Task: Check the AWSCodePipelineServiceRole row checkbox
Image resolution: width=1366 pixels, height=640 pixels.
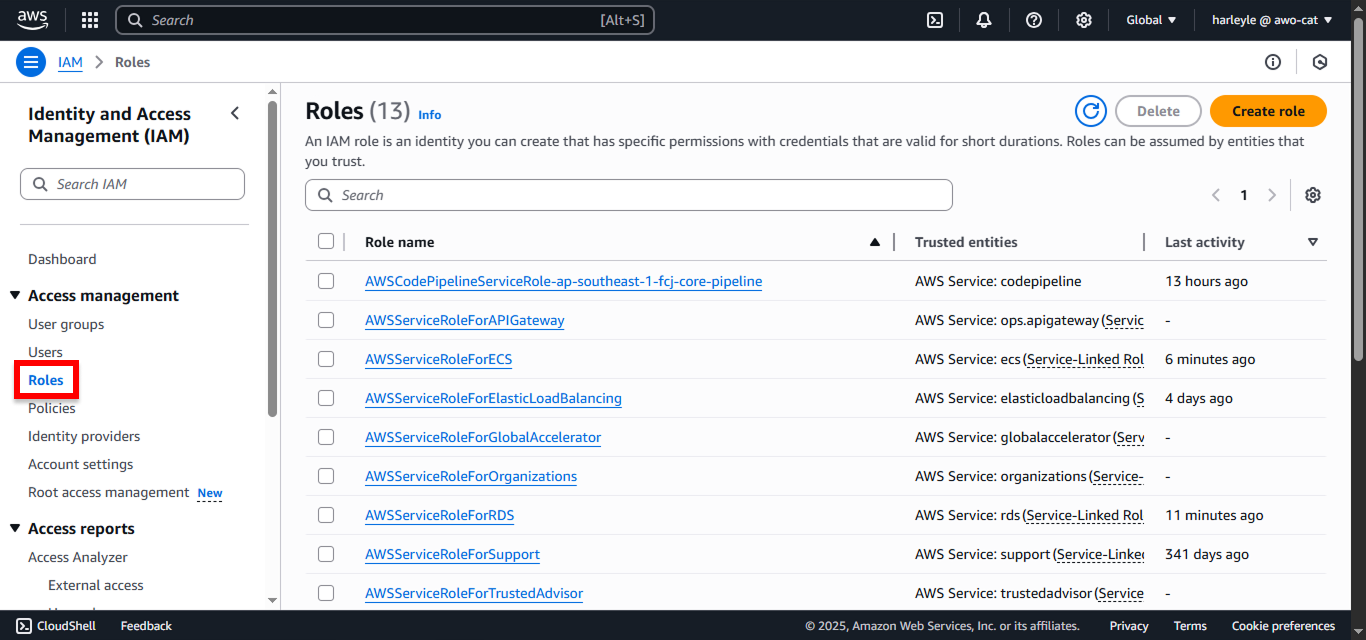Action: [x=326, y=281]
